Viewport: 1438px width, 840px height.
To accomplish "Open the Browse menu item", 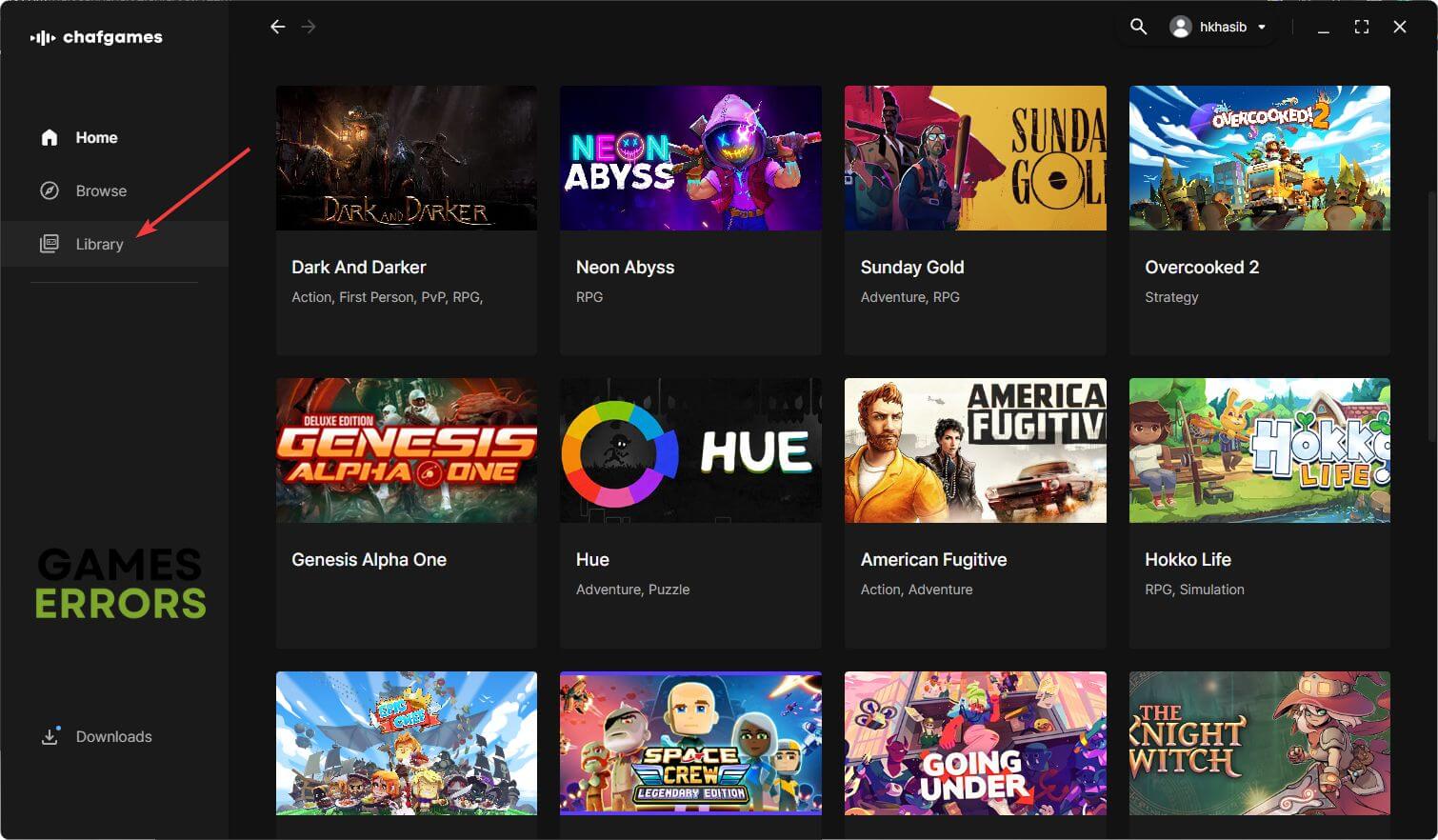I will tap(101, 190).
